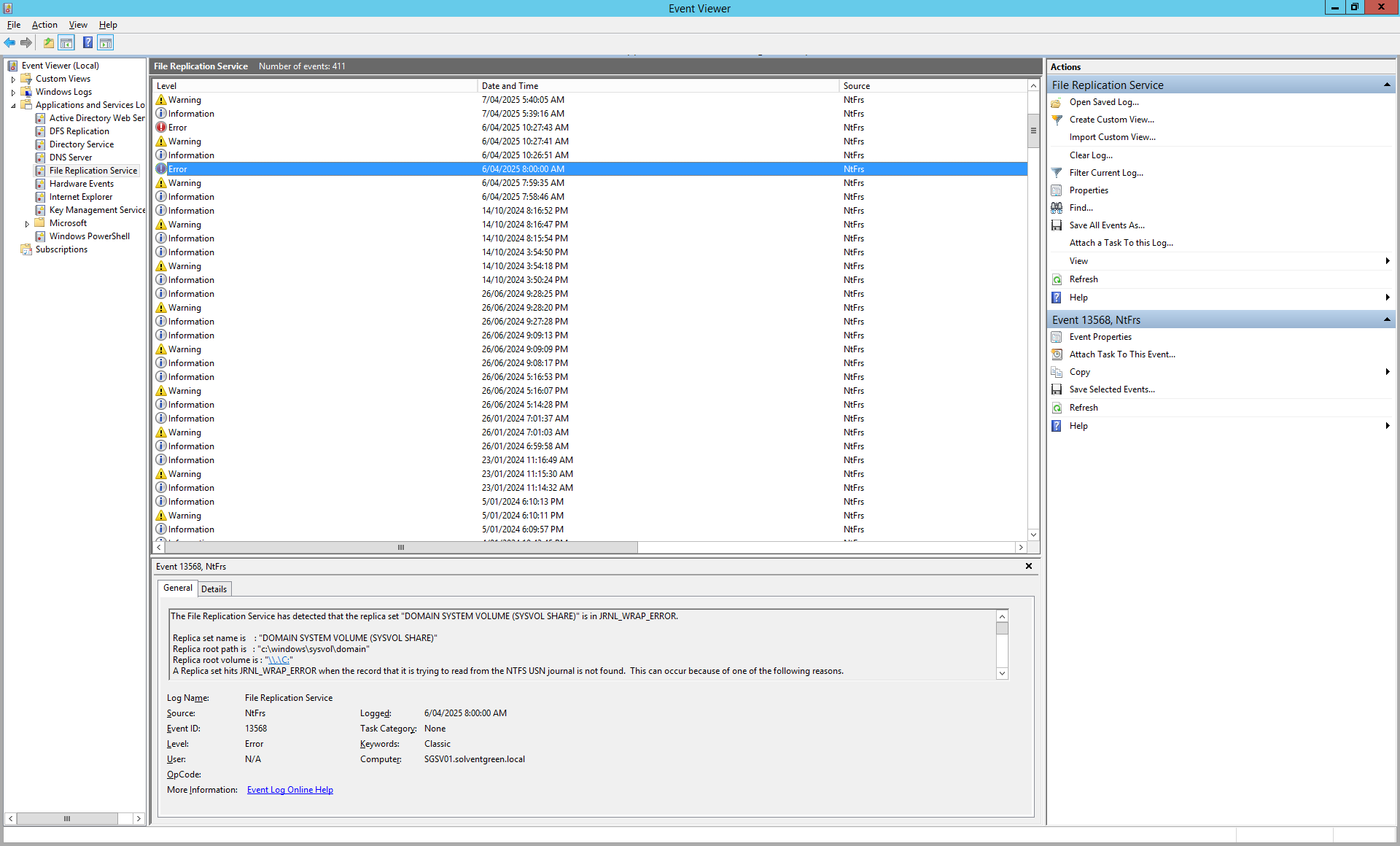The image size is (1400, 846).
Task: Collapse the File Replication Service actions section
Action: (x=1386, y=85)
